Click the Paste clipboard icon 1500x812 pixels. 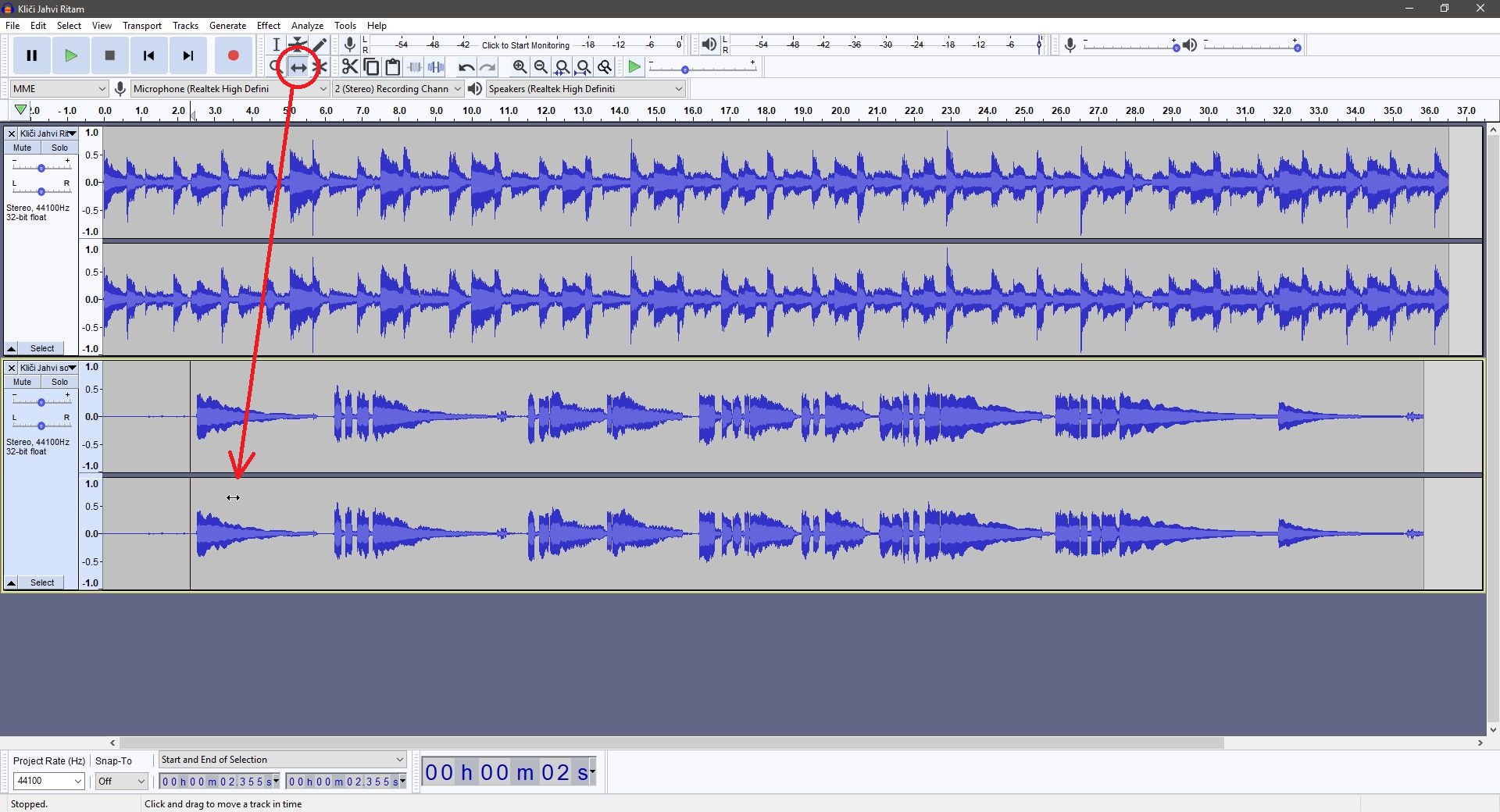tap(393, 67)
